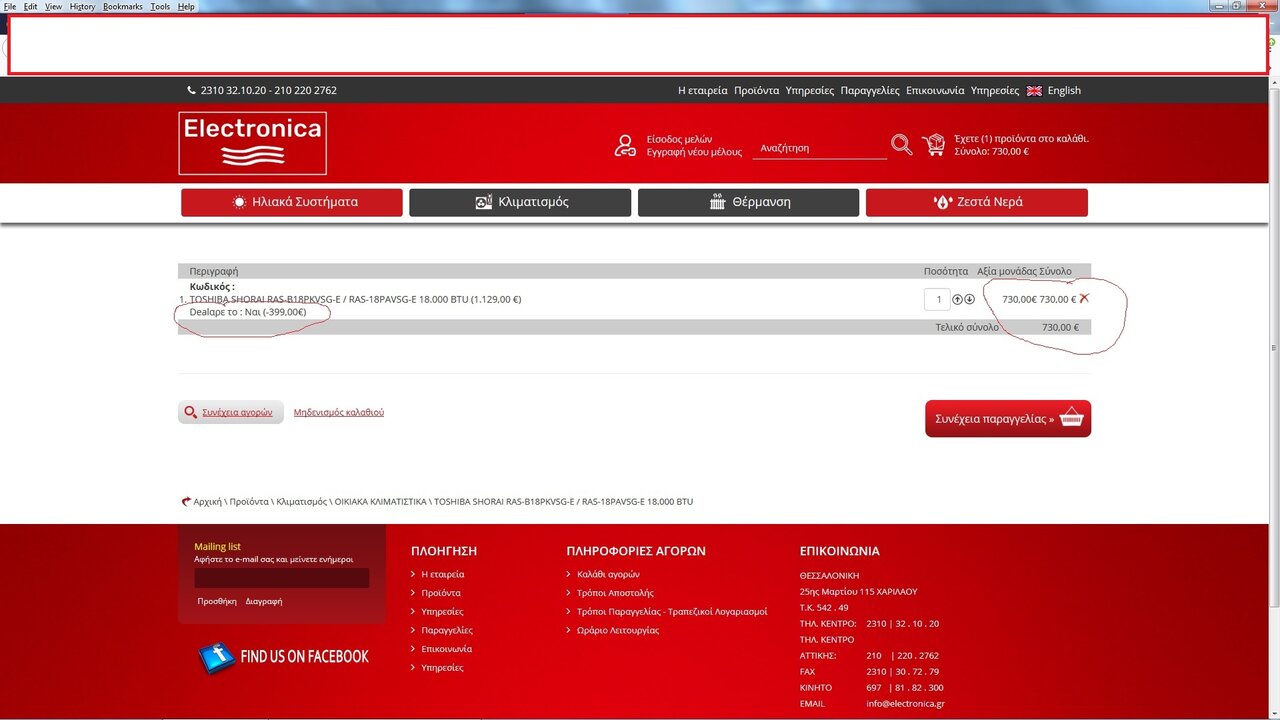1280x720 pixels.
Task: Open footer link Η εταιρεία
Action: pos(443,574)
